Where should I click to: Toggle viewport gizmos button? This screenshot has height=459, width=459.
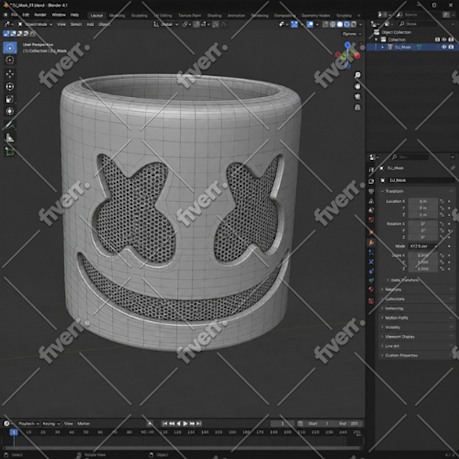click(x=294, y=24)
